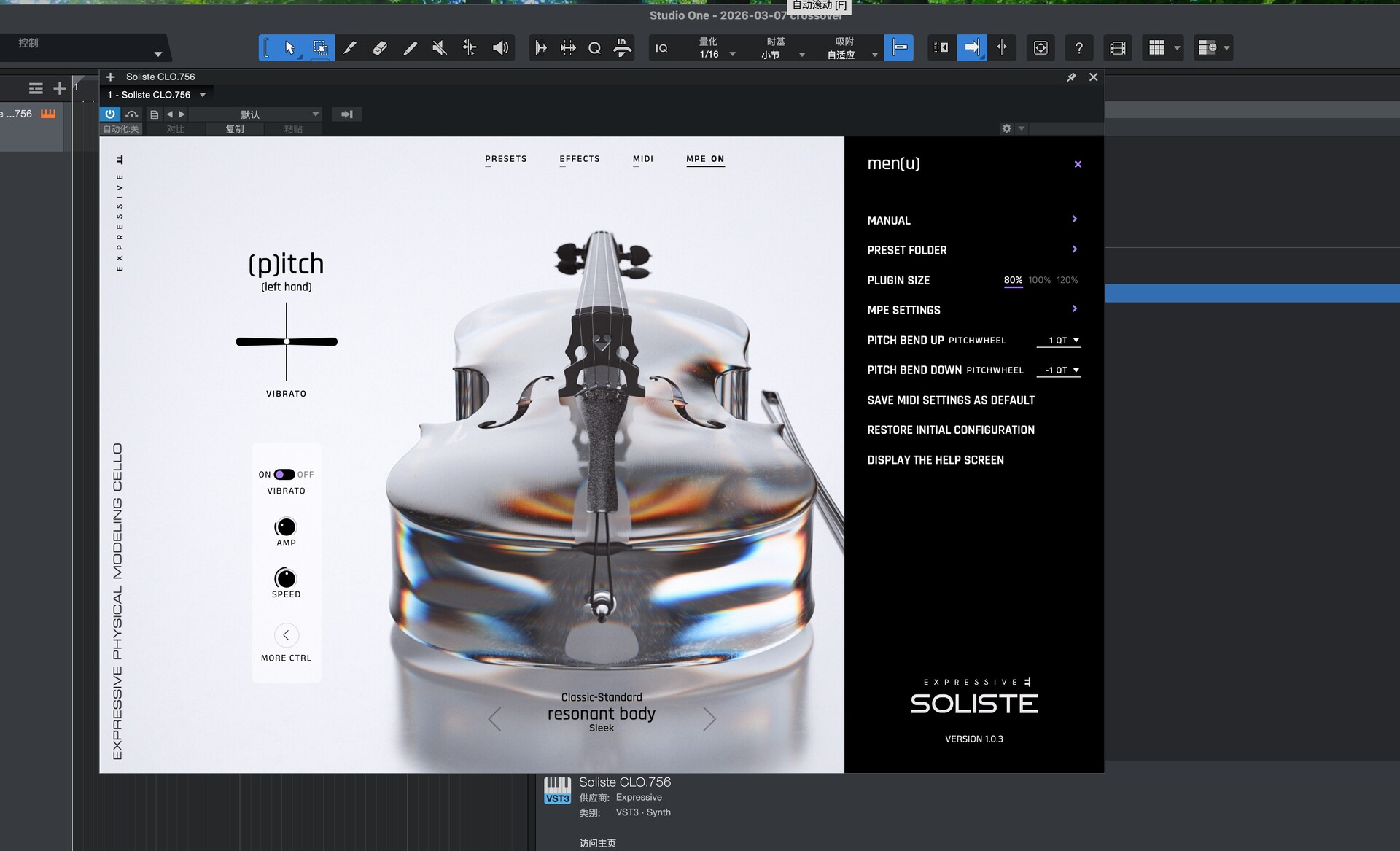Open Pitch Bend Up range dropdown
Image resolution: width=1400 pixels, height=851 pixels.
pyautogui.click(x=1059, y=341)
